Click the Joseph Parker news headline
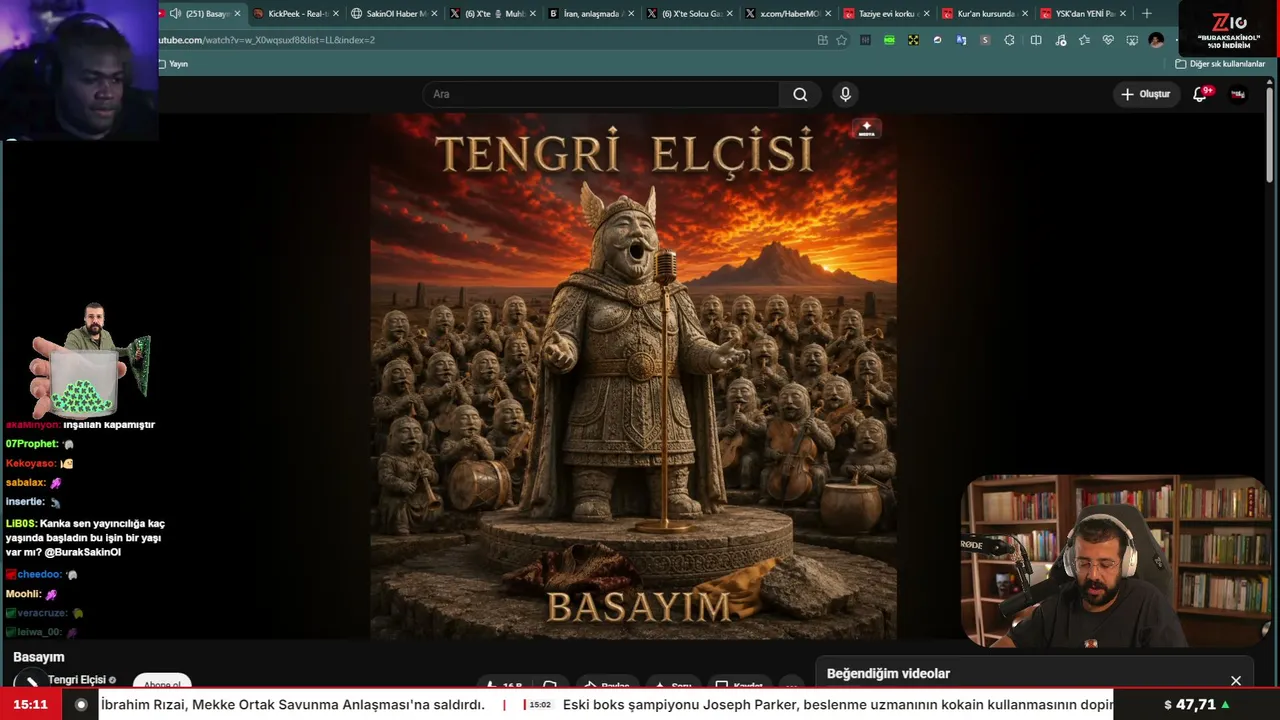This screenshot has width=1280, height=720. point(838,705)
